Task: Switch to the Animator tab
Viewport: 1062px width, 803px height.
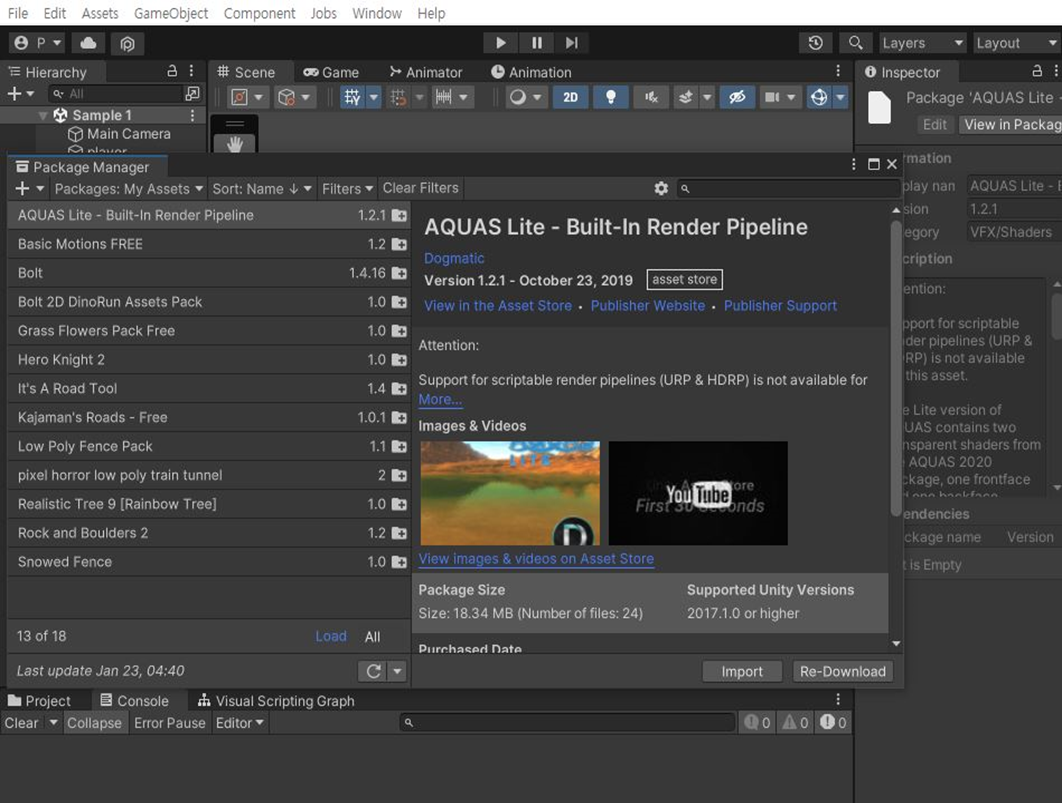Action: pos(426,72)
